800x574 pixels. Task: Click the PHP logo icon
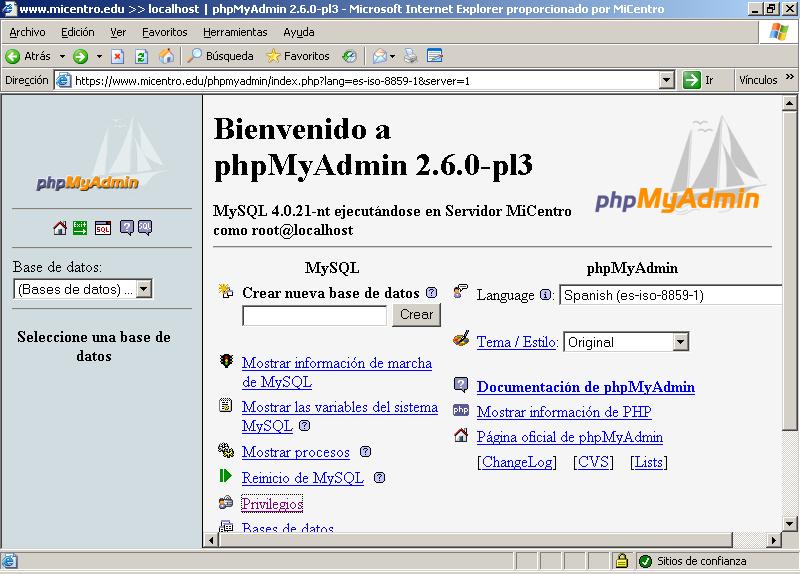pos(461,410)
